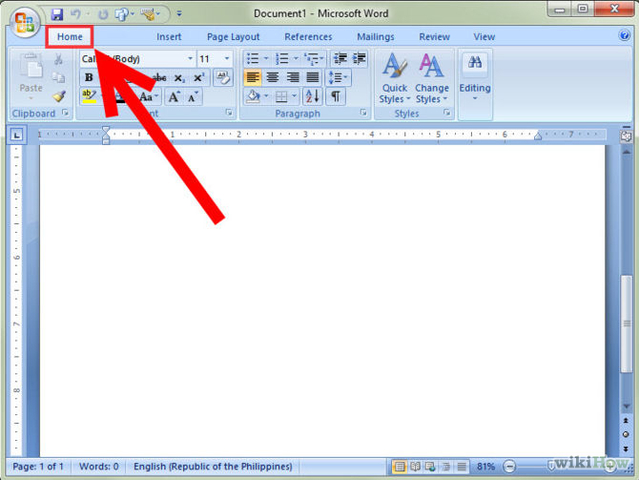Click English (Republic of the Philippines) language
The height and width of the screenshot is (480, 639).
(213, 467)
